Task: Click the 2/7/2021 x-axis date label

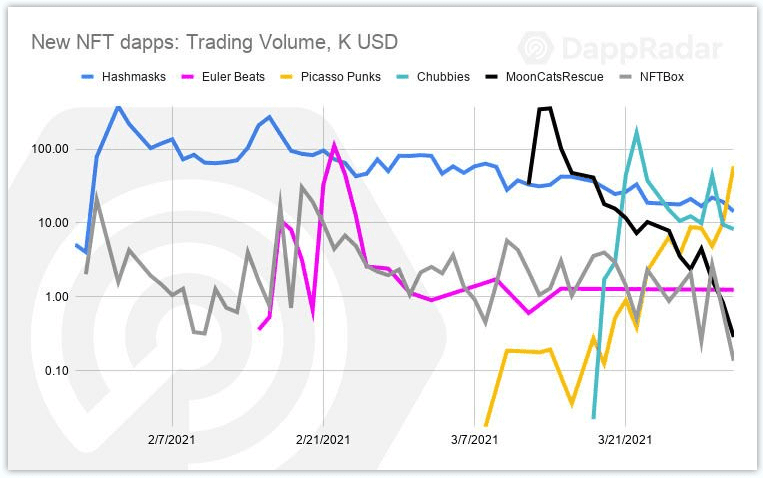Action: 171,440
